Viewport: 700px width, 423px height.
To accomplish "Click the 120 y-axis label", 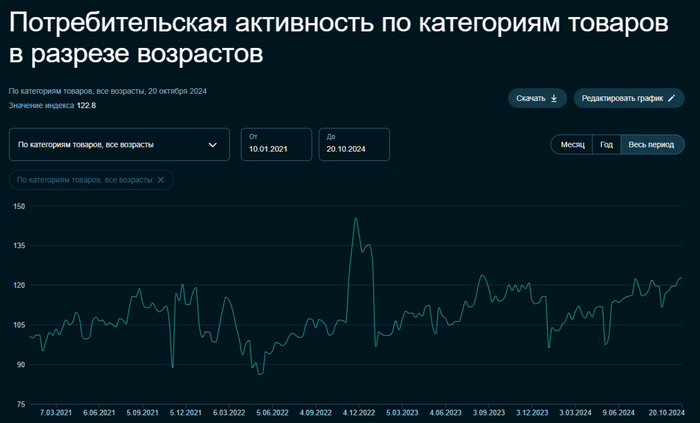I will [x=20, y=286].
